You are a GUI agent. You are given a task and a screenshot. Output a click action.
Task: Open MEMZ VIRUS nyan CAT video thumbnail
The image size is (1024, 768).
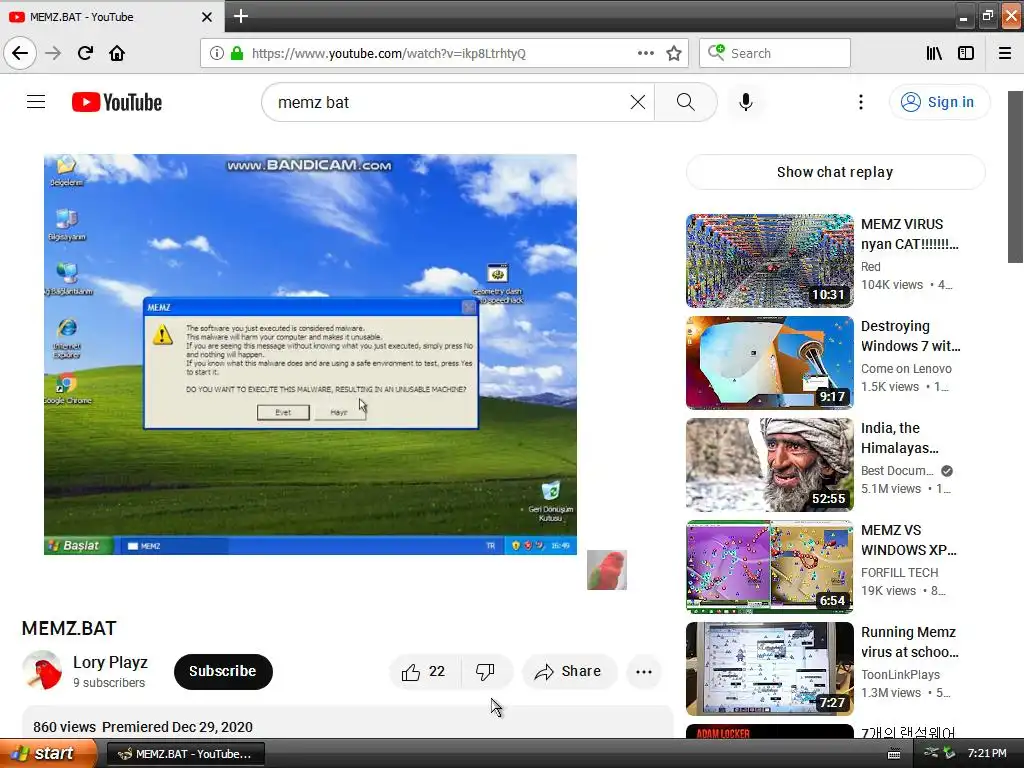769,261
